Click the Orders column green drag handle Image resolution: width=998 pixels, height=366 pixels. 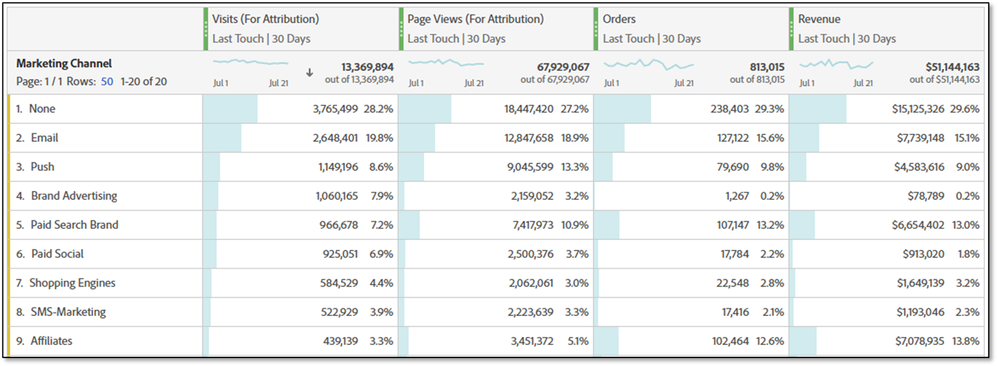point(596,29)
